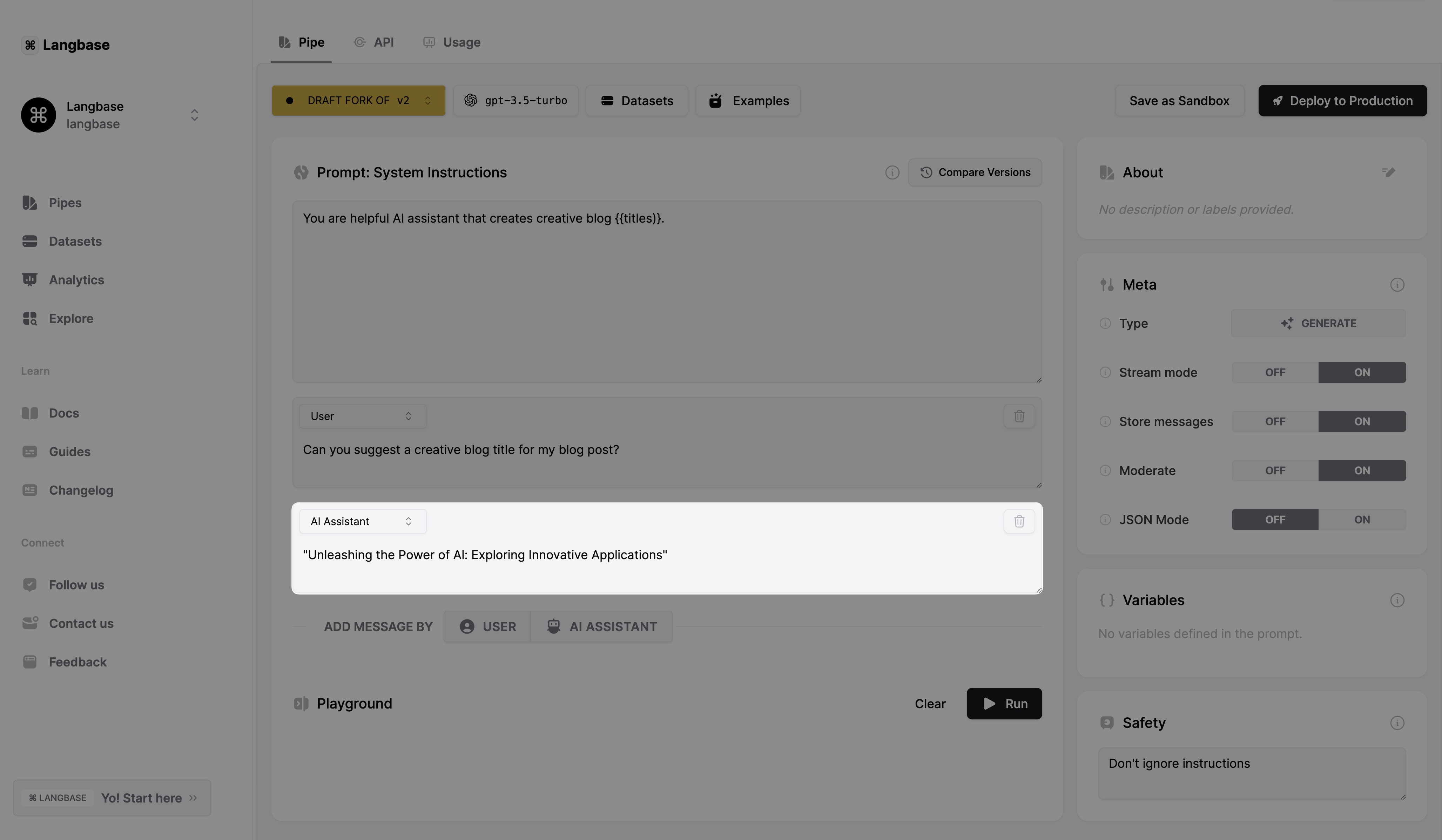The image size is (1442, 840).
Task: Expand the Draft Fork of v2 version selector
Action: 358,101
